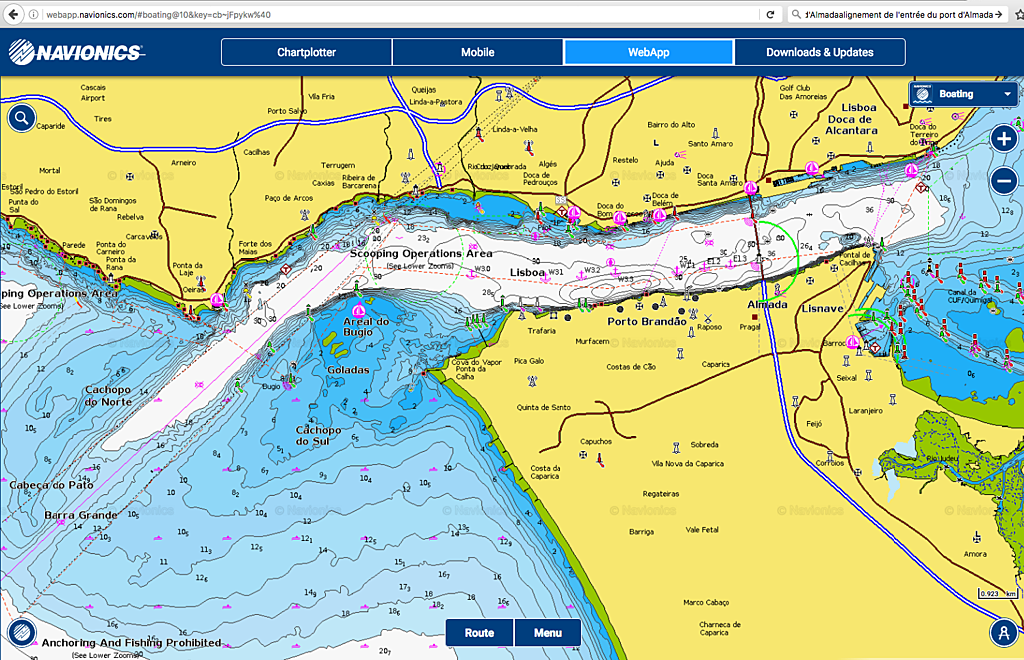Open the Menu button

click(547, 633)
